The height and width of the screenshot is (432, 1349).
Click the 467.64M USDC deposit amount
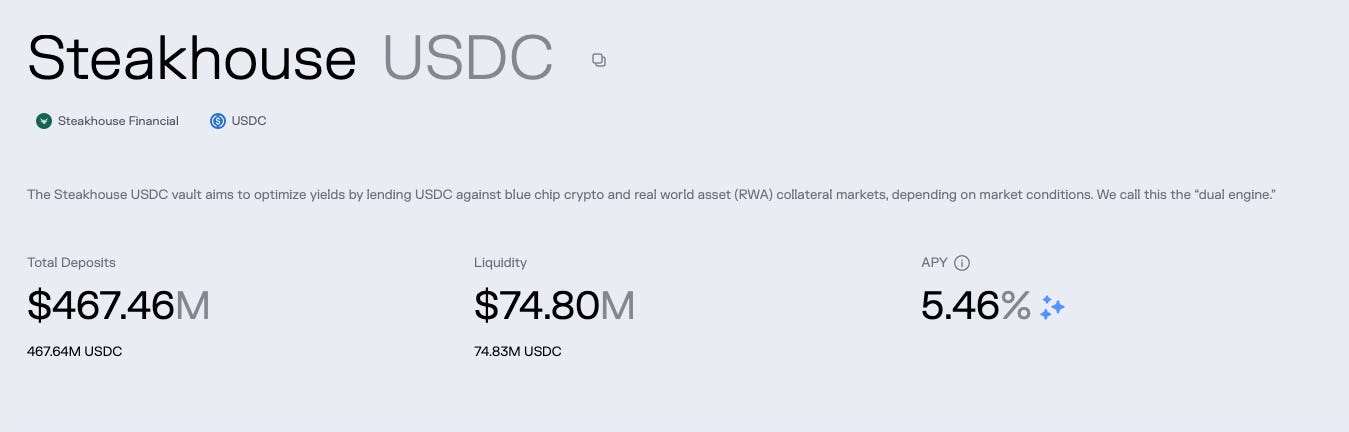tap(74, 351)
